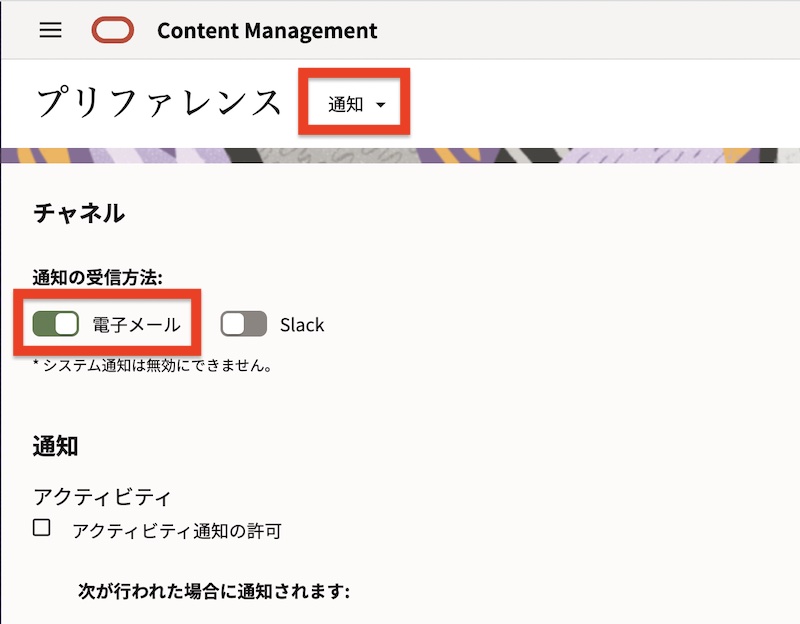The height and width of the screenshot is (624, 800).
Task: Open the hamburger navigation menu
Action: pos(50,30)
